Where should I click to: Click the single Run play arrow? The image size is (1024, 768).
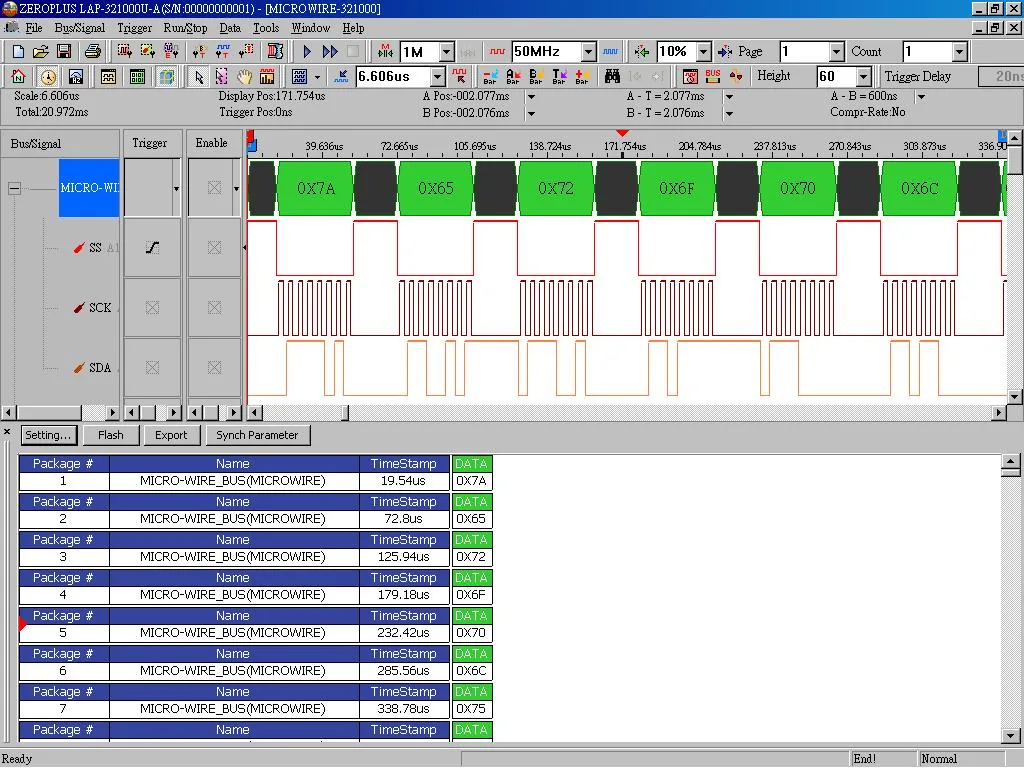(307, 52)
